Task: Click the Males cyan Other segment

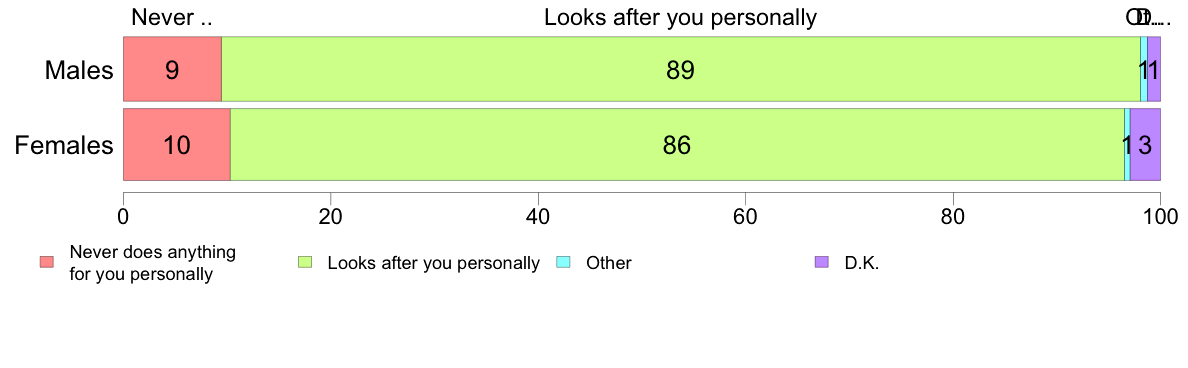Action: pos(1144,69)
